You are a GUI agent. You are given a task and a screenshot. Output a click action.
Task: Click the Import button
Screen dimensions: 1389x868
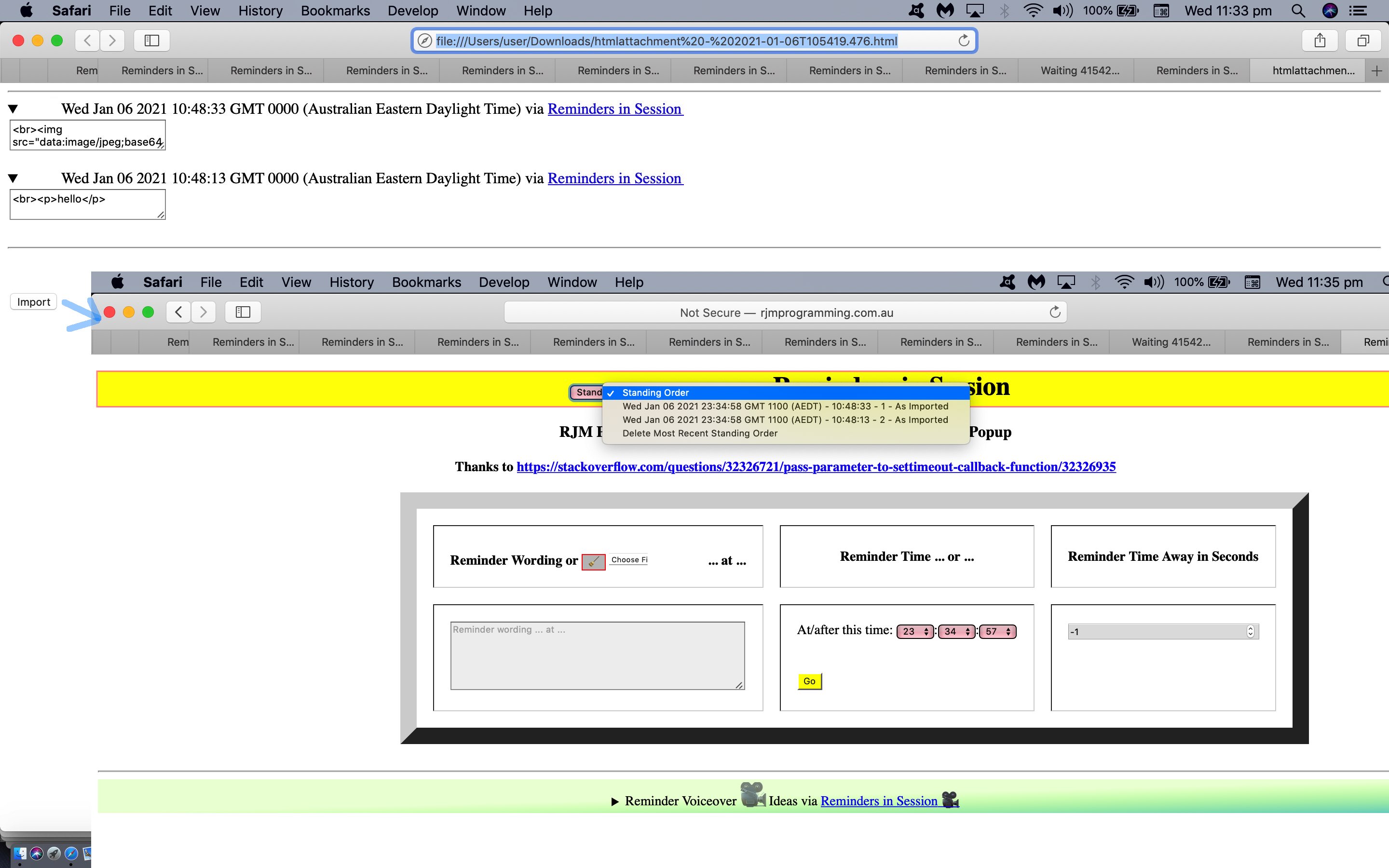(x=34, y=302)
